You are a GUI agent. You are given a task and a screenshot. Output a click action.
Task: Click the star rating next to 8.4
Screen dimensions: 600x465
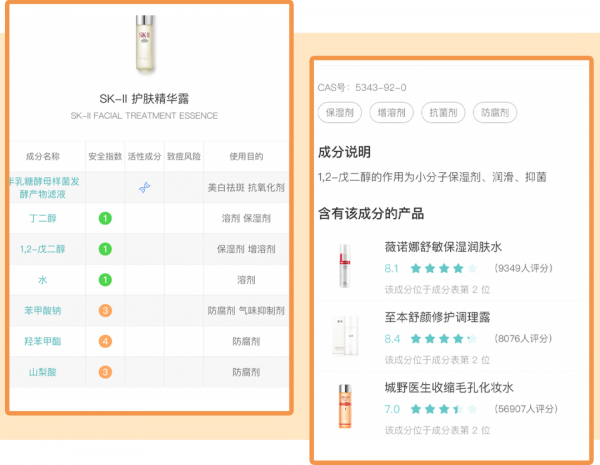pos(444,339)
